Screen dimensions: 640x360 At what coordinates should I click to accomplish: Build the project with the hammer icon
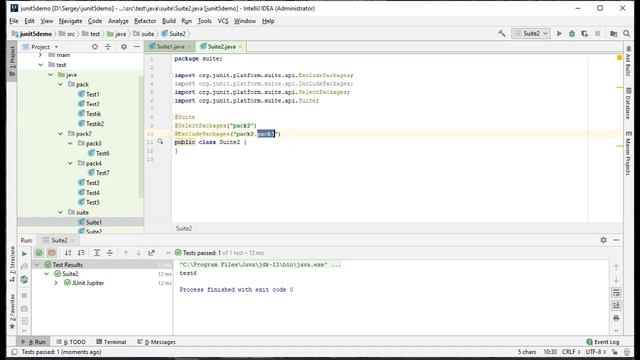click(502, 34)
